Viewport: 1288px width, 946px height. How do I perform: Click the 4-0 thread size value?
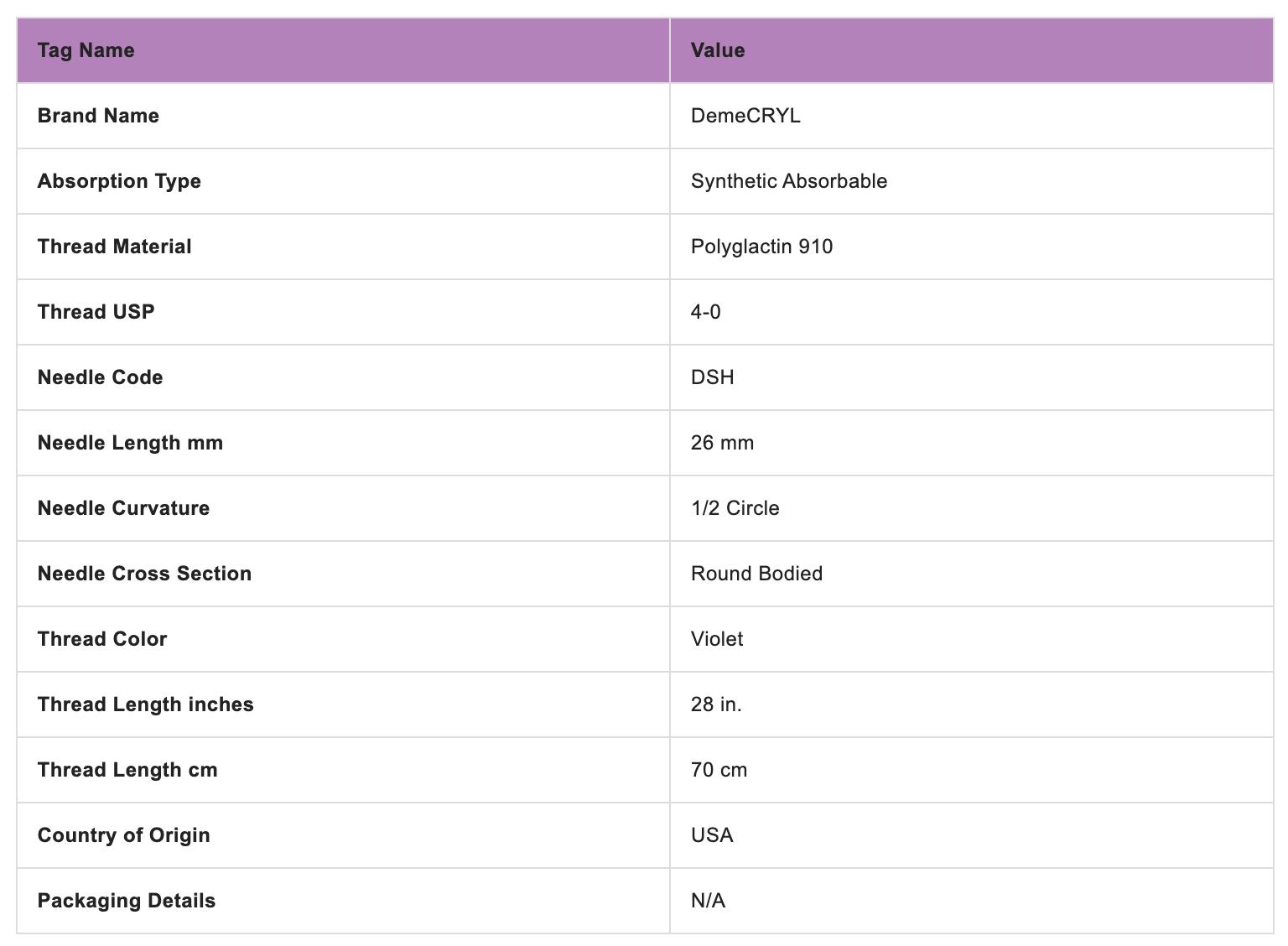pyautogui.click(x=705, y=312)
